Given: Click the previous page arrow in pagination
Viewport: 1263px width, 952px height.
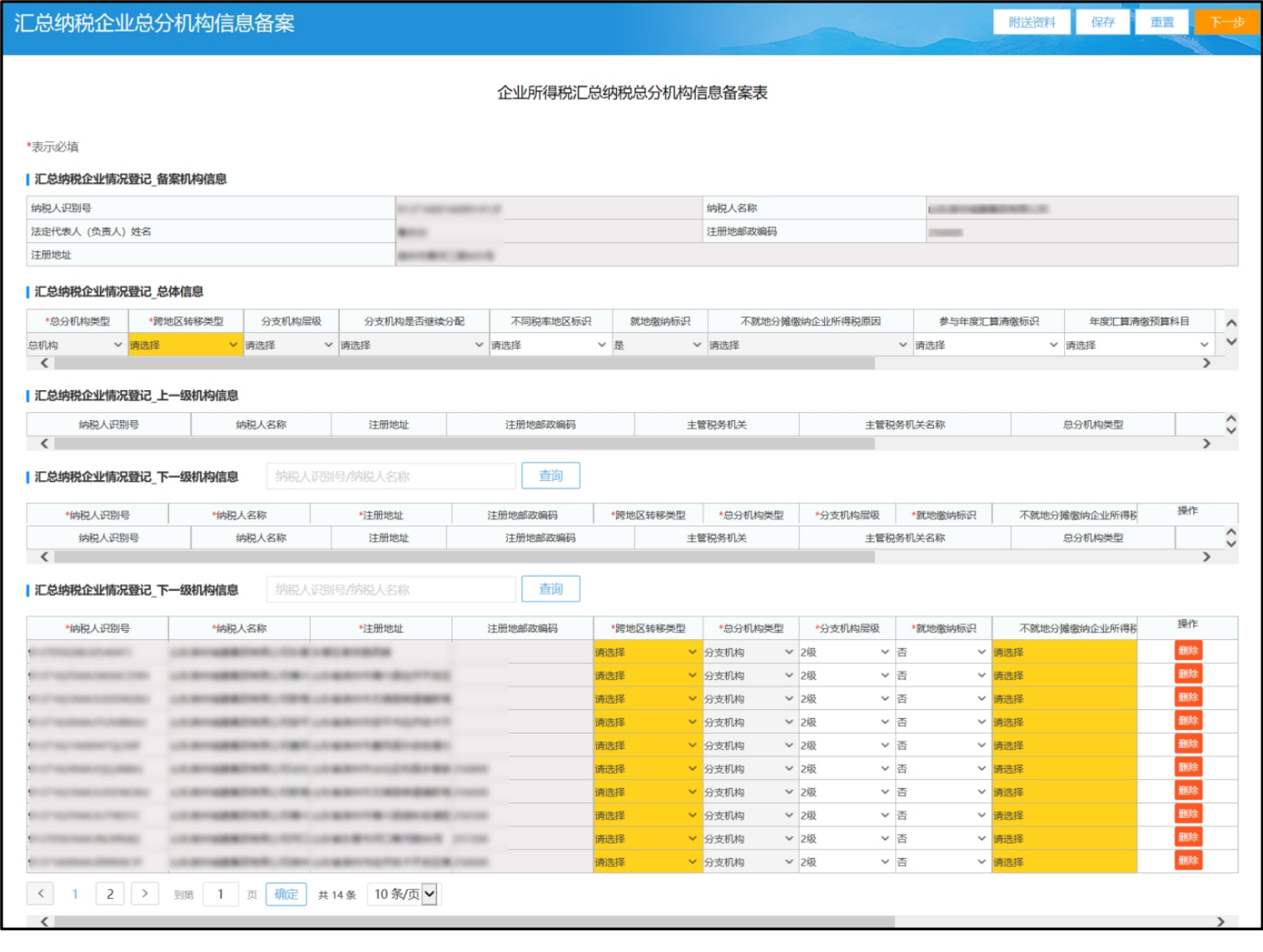Looking at the screenshot, I should [41, 894].
